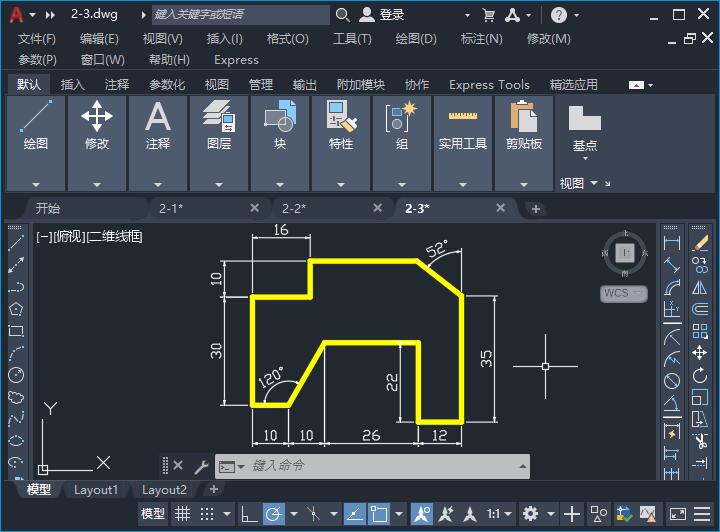Click the viewport label [-][俯视][二维线框]
Image resolution: width=720 pixels, height=532 pixels.
[x=89, y=237]
